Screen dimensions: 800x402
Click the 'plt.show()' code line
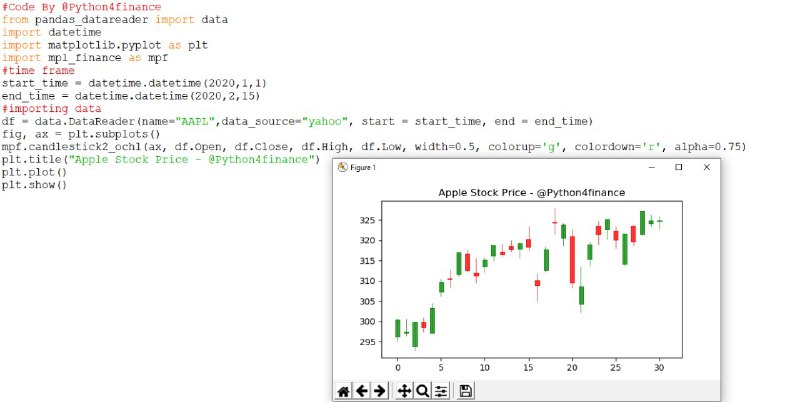35,185
